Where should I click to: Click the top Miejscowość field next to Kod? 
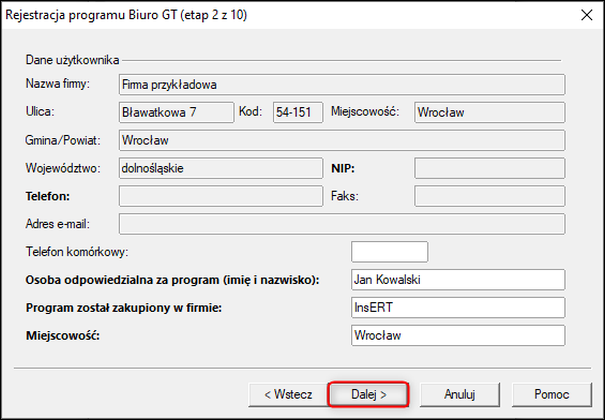pyautogui.click(x=490, y=112)
